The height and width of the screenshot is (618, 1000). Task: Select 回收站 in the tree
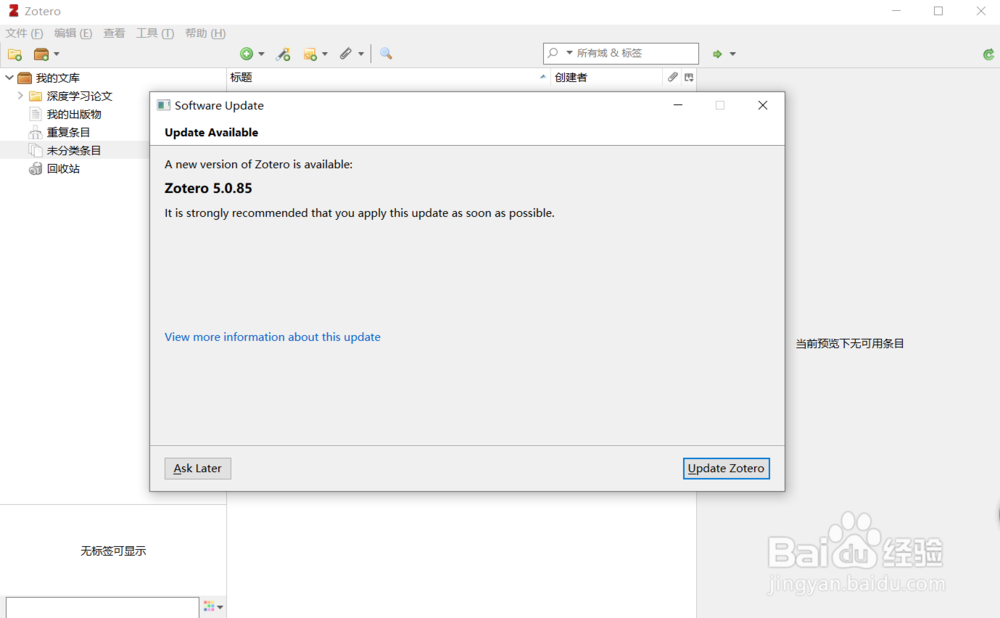point(63,168)
